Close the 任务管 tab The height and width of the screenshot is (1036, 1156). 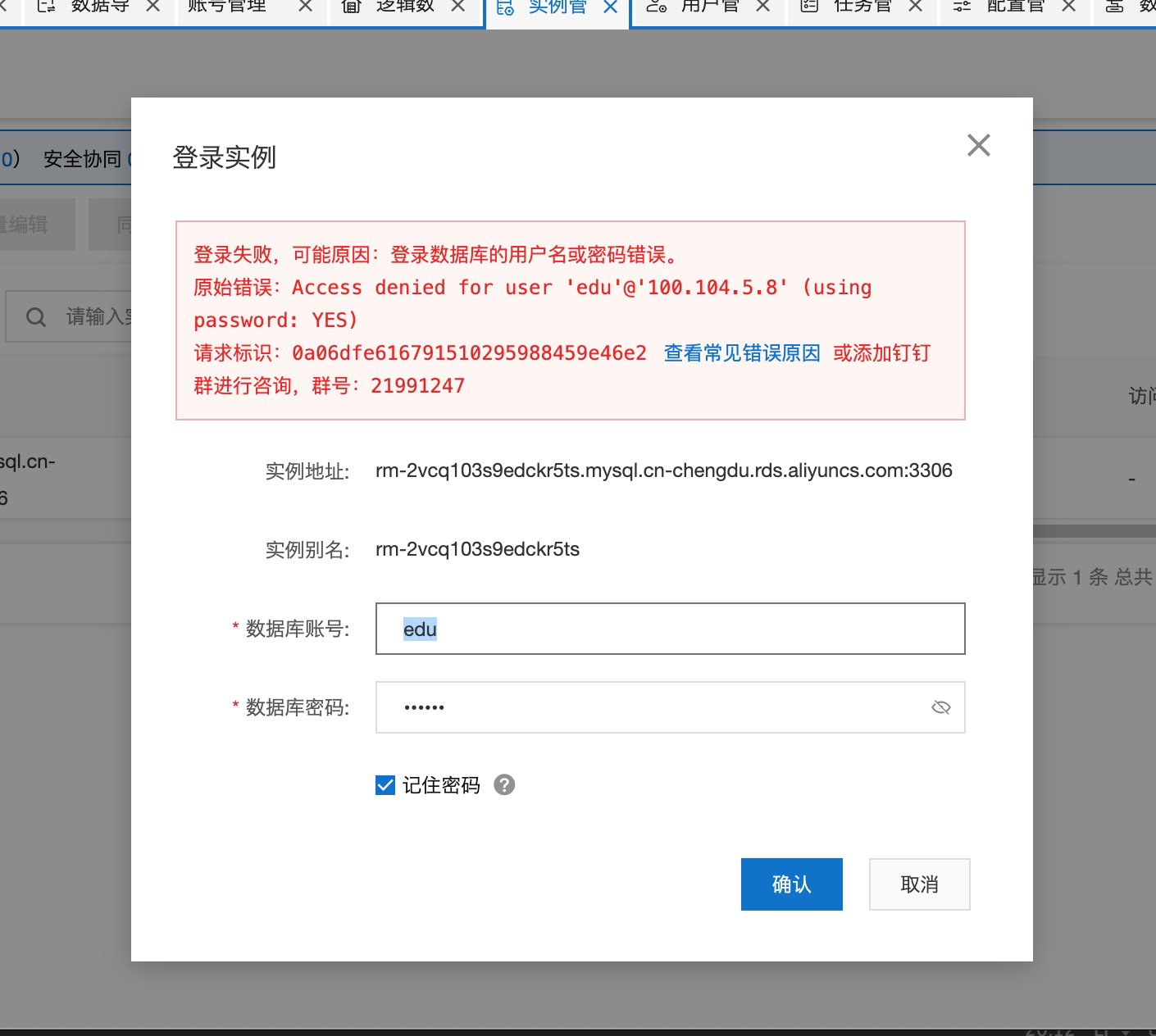pyautogui.click(x=916, y=7)
